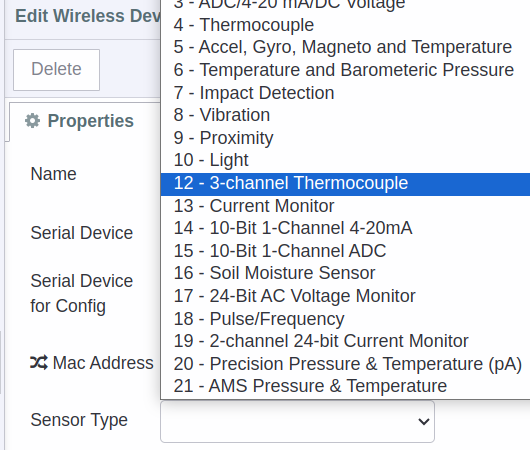Click the shuffle icon beside Mac Address
530x450 pixels.
[39, 363]
